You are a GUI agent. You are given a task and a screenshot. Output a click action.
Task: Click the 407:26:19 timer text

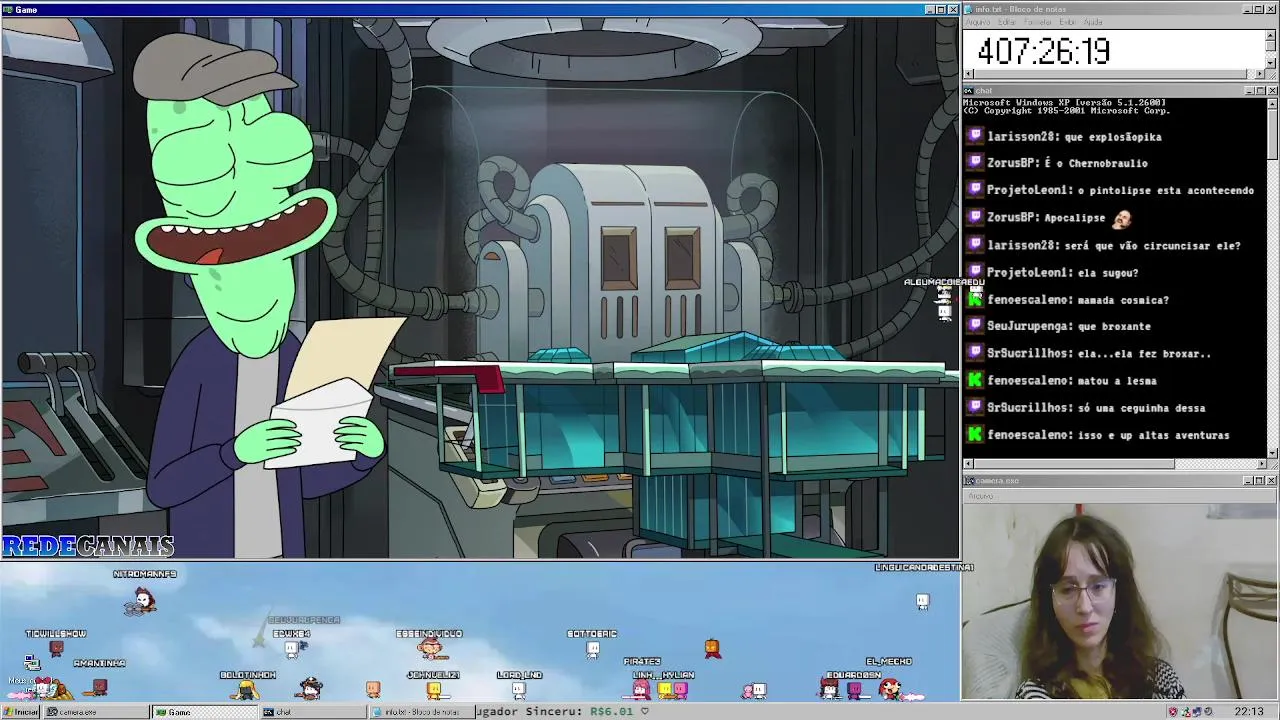click(x=1043, y=51)
